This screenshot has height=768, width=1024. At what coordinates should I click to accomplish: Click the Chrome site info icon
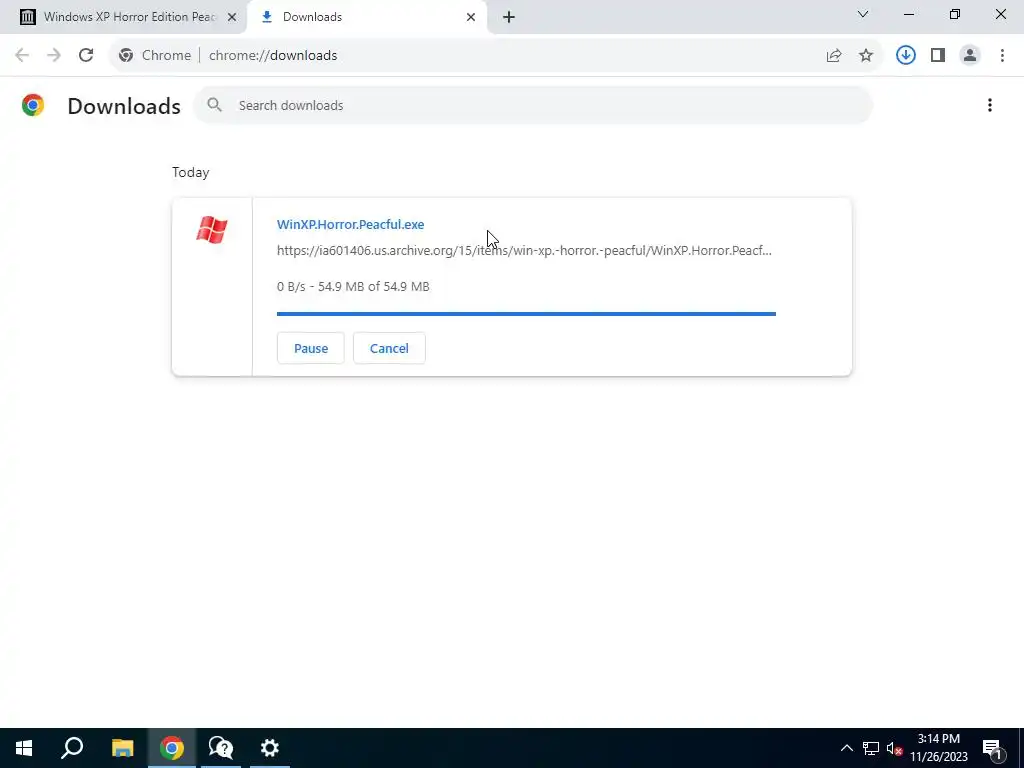[126, 56]
